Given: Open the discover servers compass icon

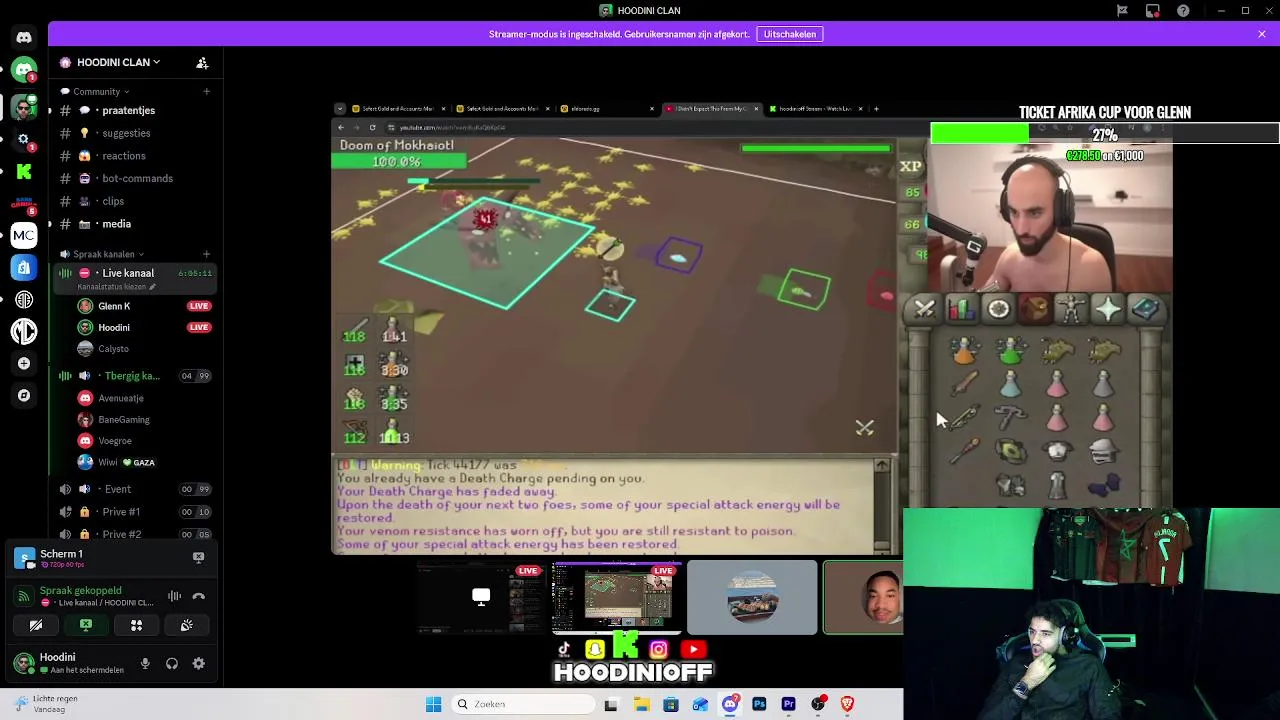Looking at the screenshot, I should 24,395.
